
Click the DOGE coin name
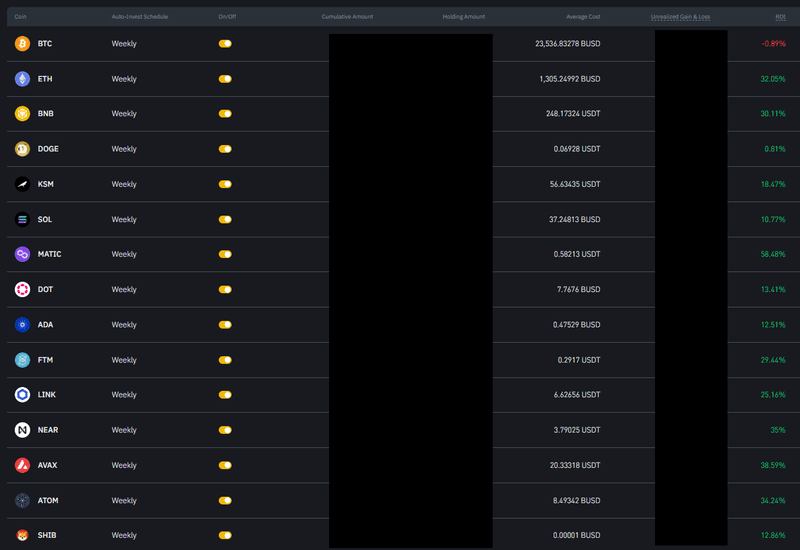(x=48, y=148)
